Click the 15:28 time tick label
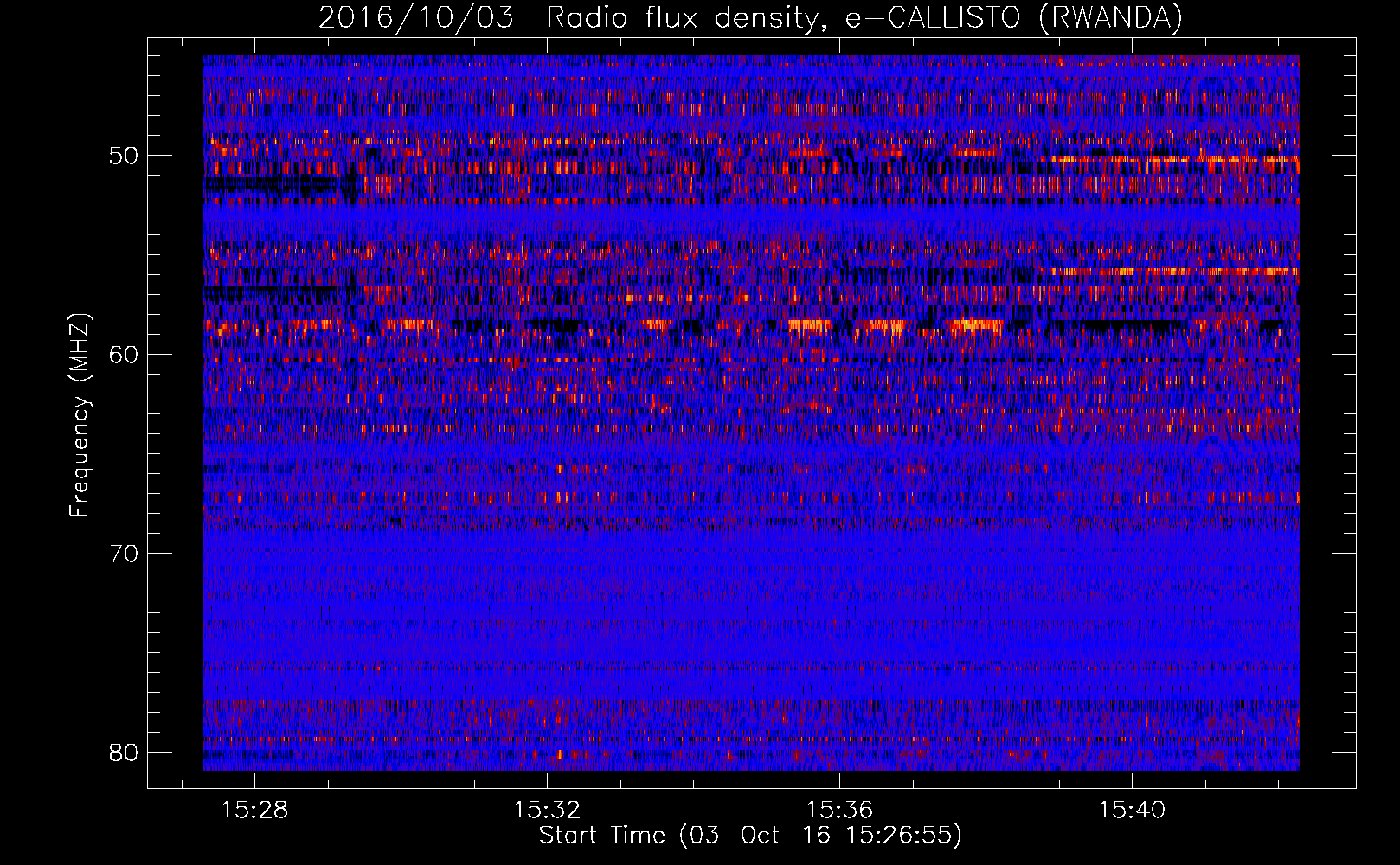This screenshot has width=1400, height=865. coord(255,811)
